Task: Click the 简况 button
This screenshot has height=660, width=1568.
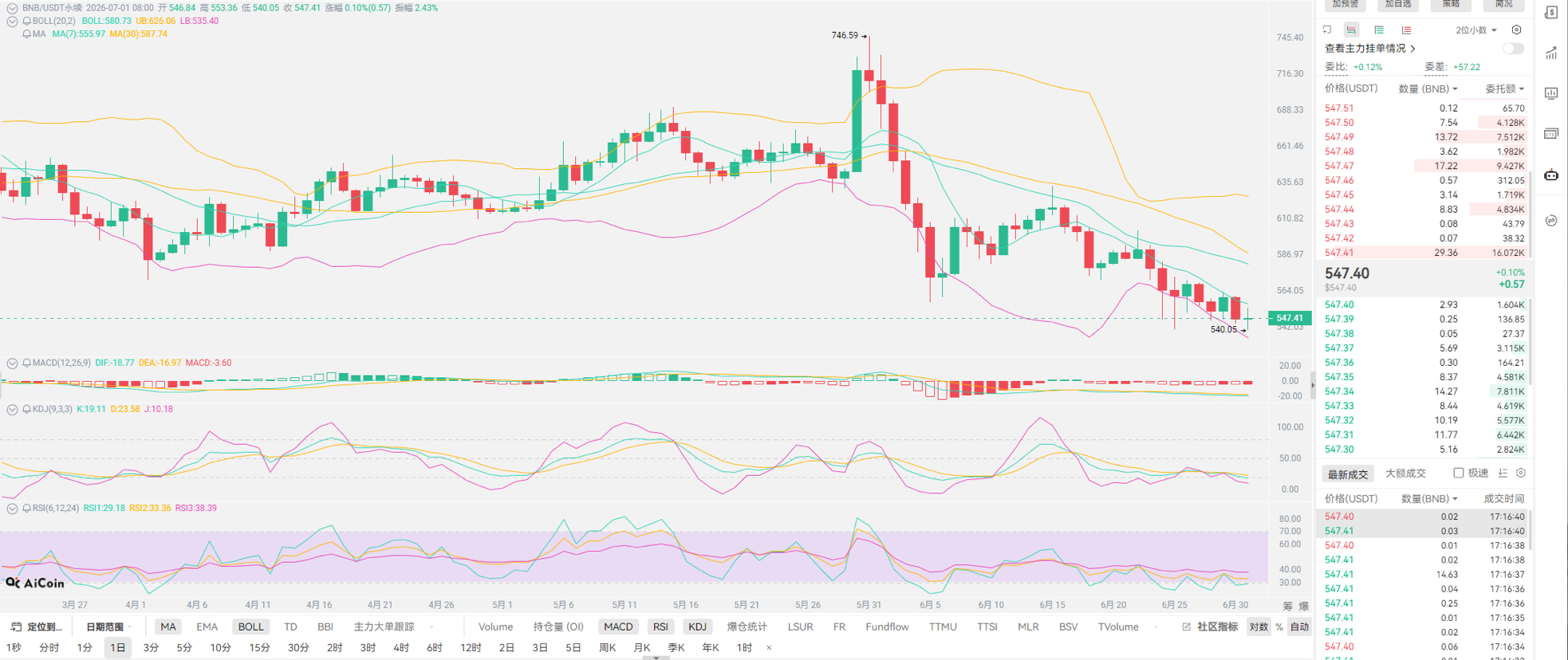Action: 1503,4
